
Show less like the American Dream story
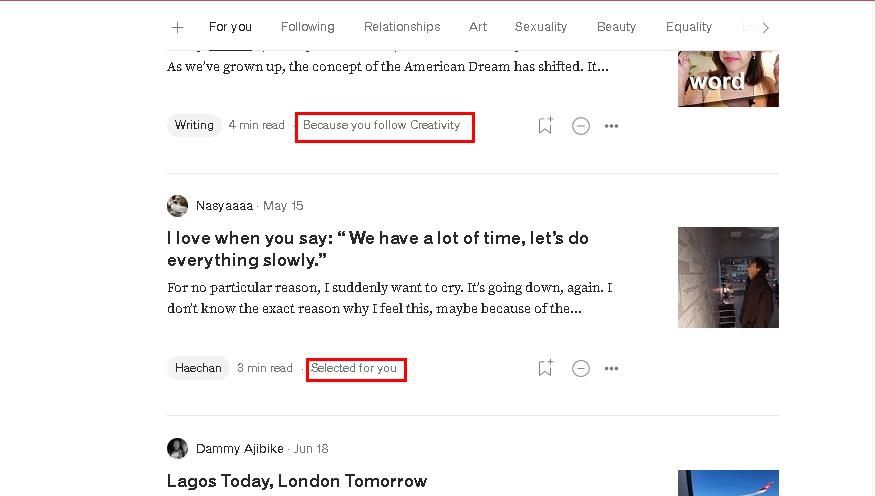pos(580,126)
